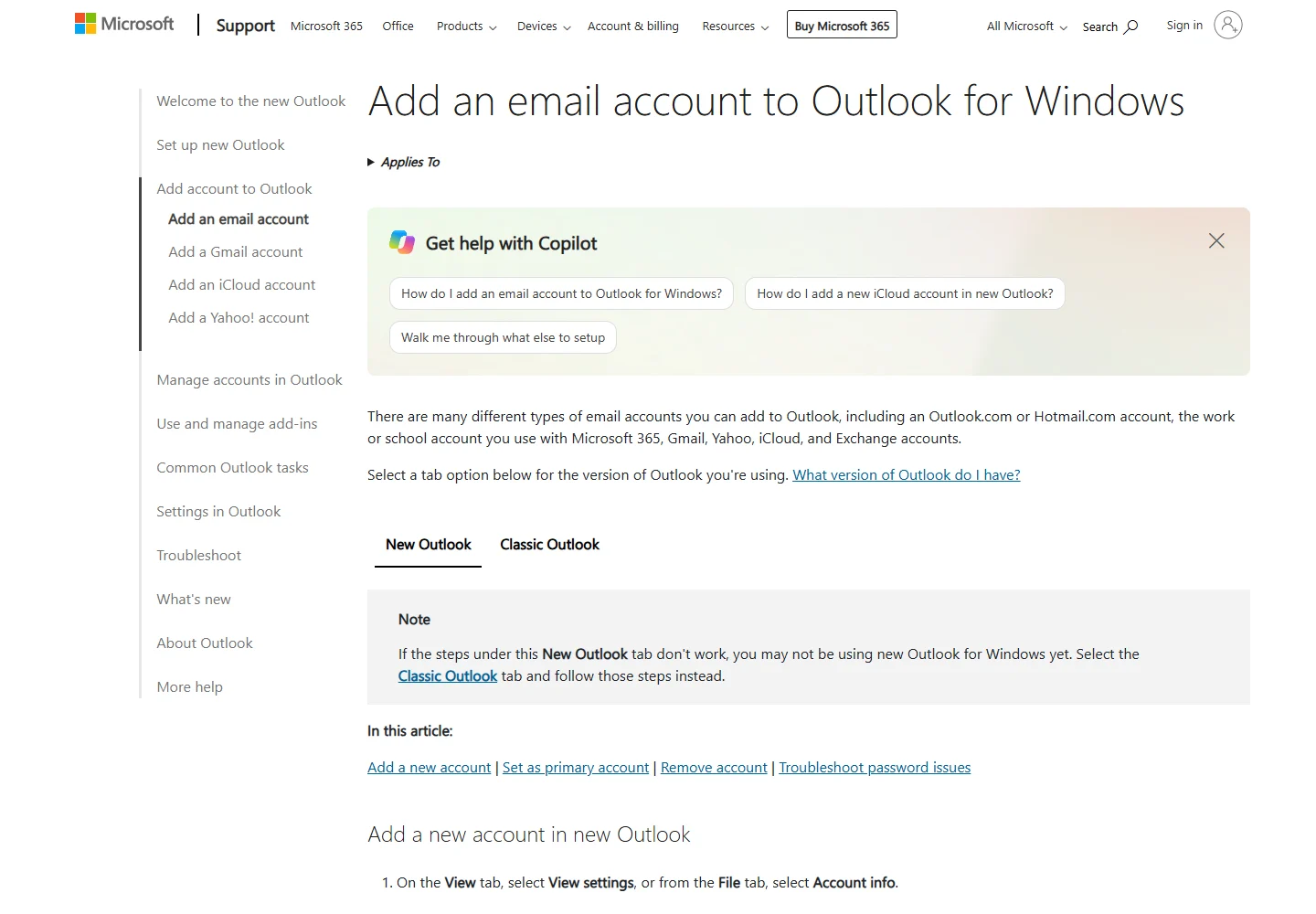
Task: Select Add an iCloud account sidebar item
Action: tap(241, 285)
